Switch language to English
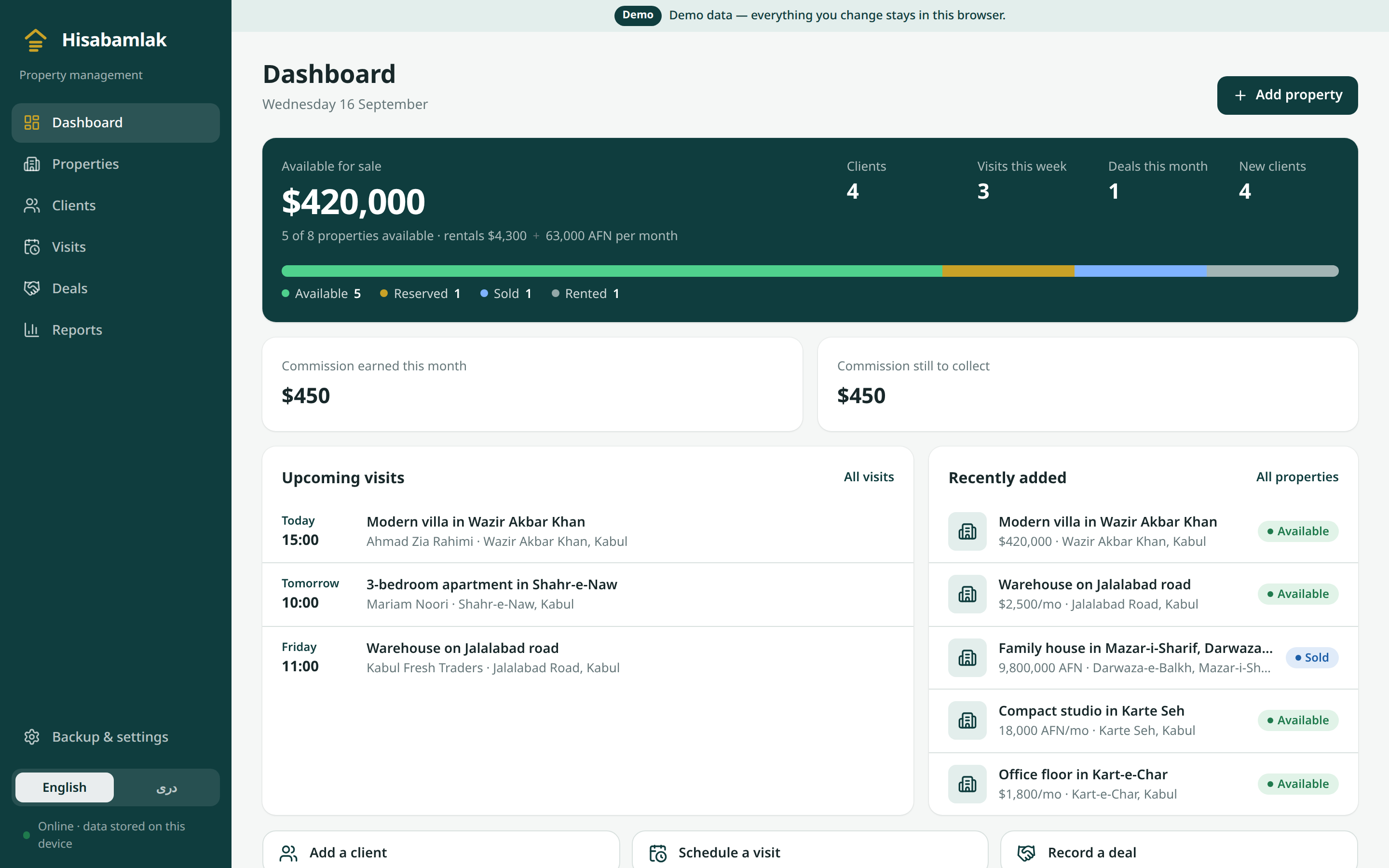This screenshot has height=868, width=1389. [64, 787]
